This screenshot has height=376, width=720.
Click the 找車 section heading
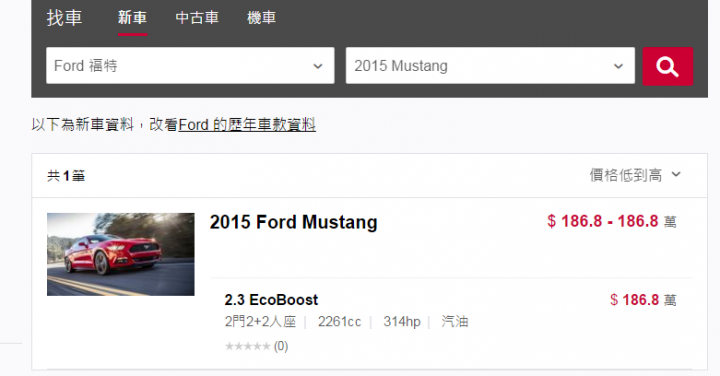point(64,18)
